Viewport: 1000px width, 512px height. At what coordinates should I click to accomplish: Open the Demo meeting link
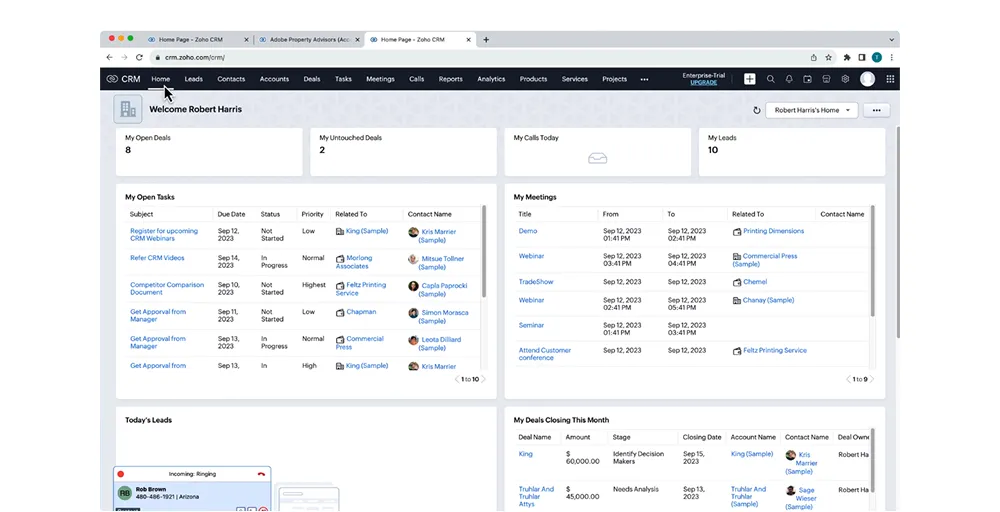coord(527,231)
